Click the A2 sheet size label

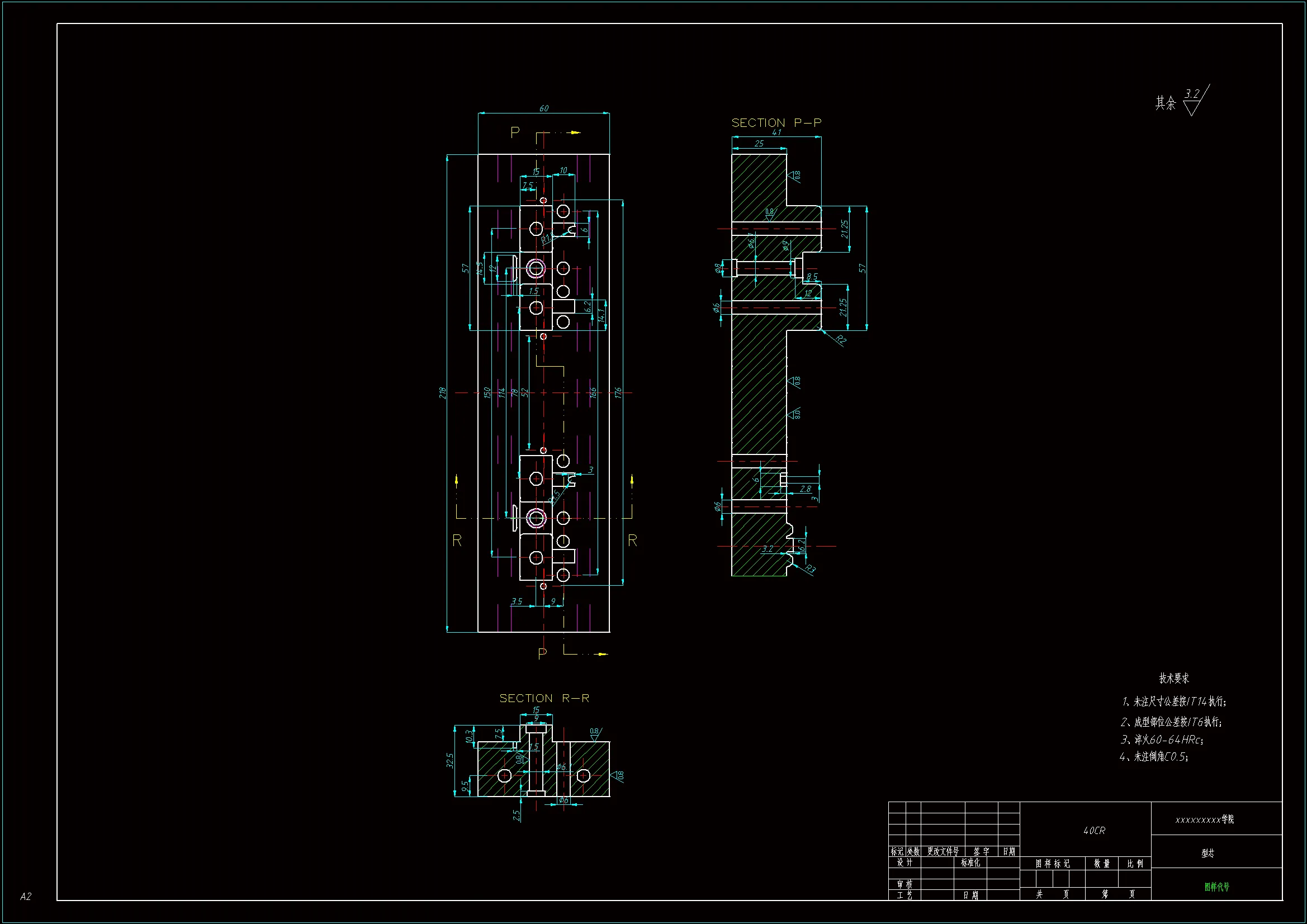click(26, 897)
